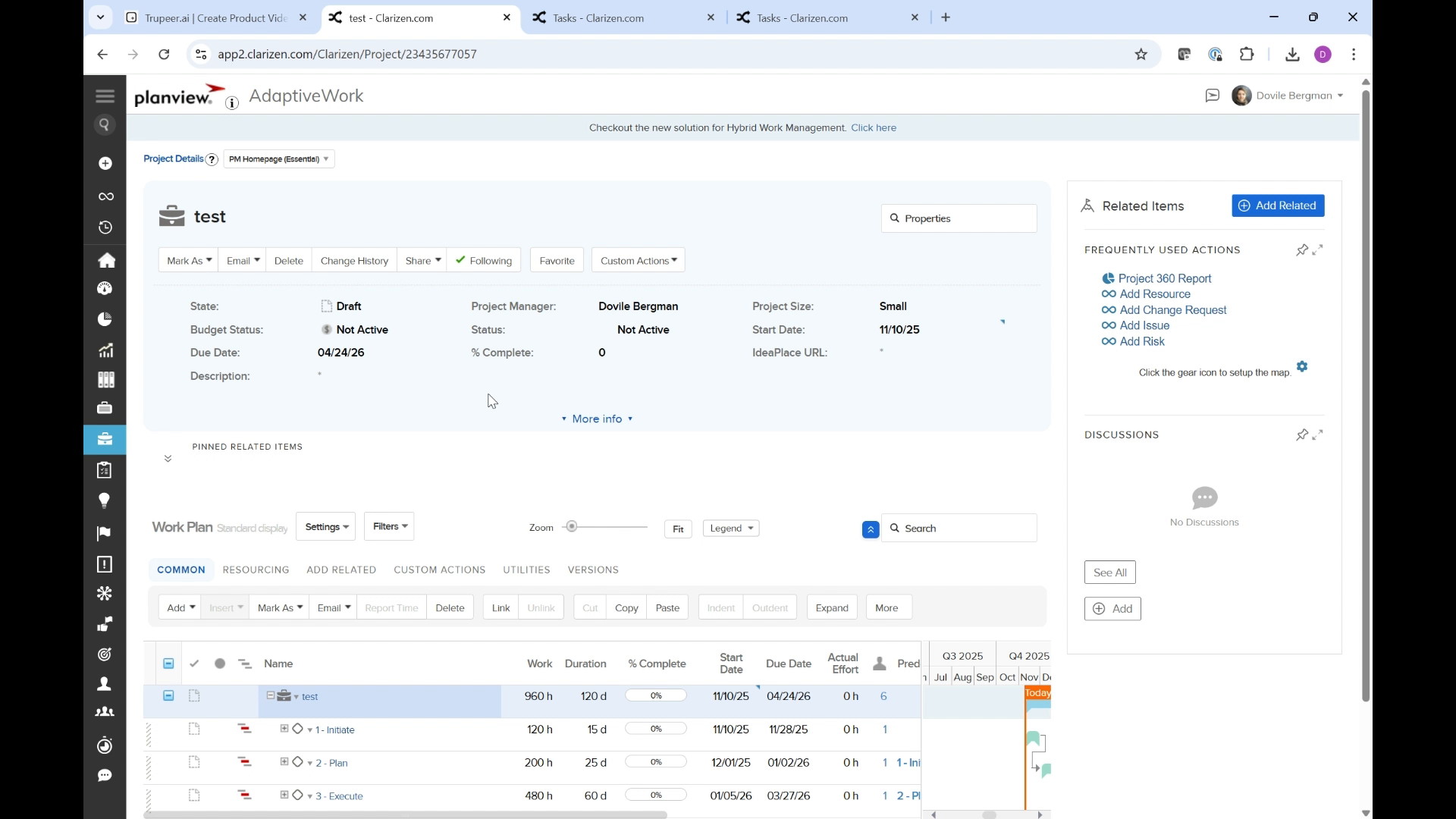Open the Mark As dropdown in project toolbar
1456x819 pixels.
coord(187,260)
